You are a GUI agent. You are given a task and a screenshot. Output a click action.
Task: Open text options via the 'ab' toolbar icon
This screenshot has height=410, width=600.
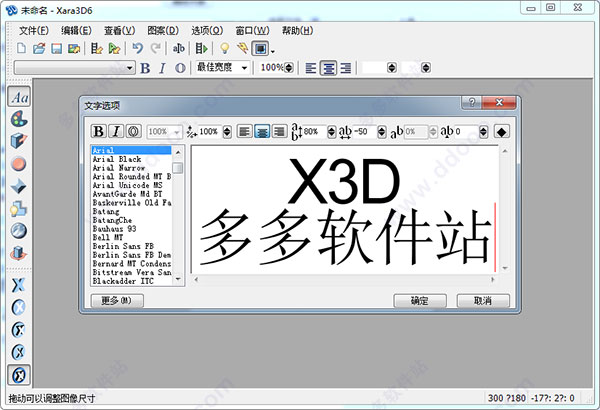point(178,48)
